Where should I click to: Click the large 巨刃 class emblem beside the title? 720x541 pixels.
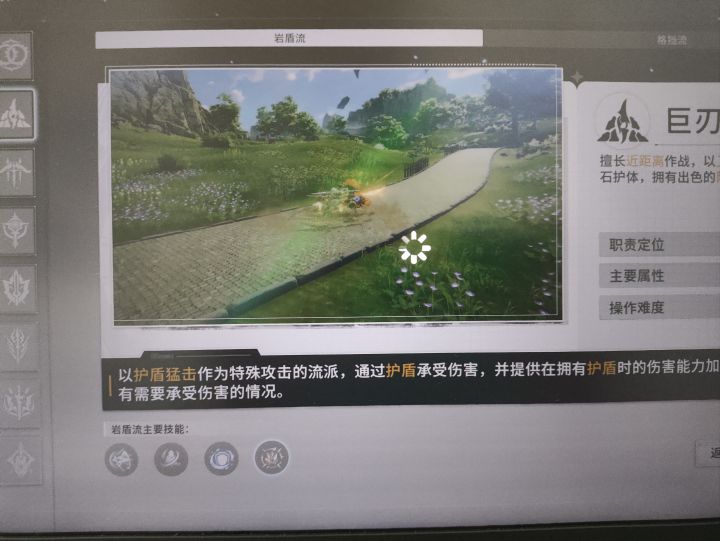click(x=623, y=123)
